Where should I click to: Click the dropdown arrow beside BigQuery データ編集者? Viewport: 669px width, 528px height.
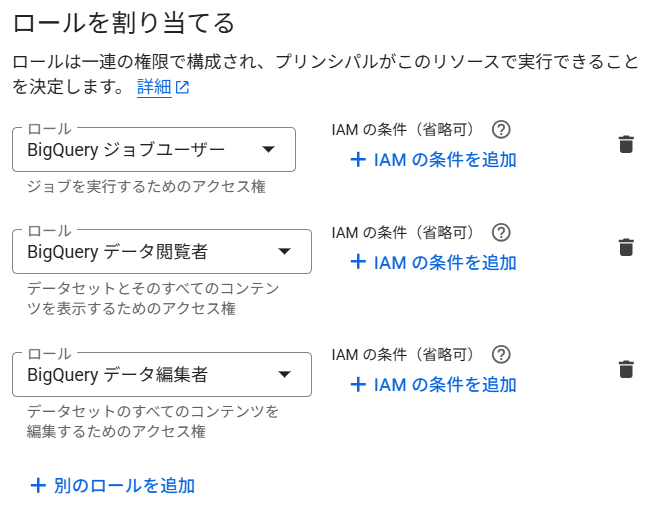tap(284, 374)
